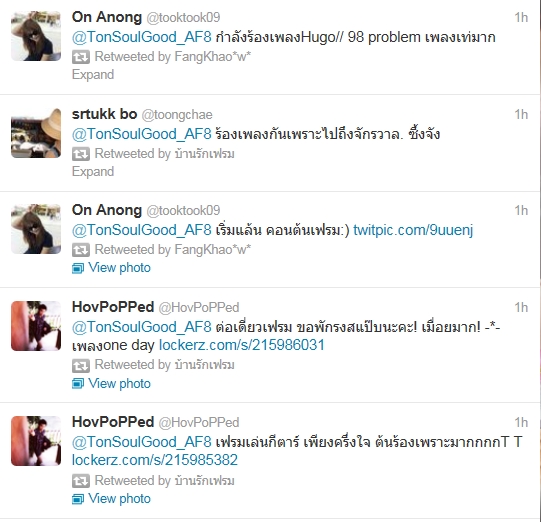Viewport: 541px width, 522px height.
Task: Expand the srtukk bo tweet
Action: 93,171
